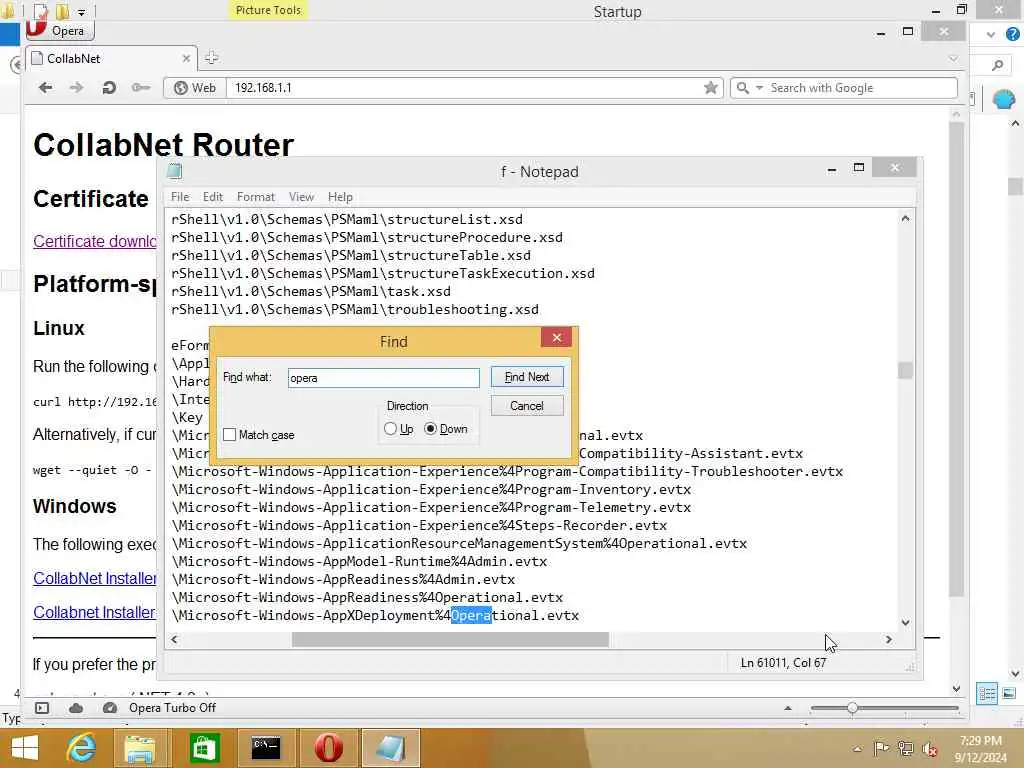Switch Explorer to large icons view
1024x768 pixels.
click(1009, 694)
